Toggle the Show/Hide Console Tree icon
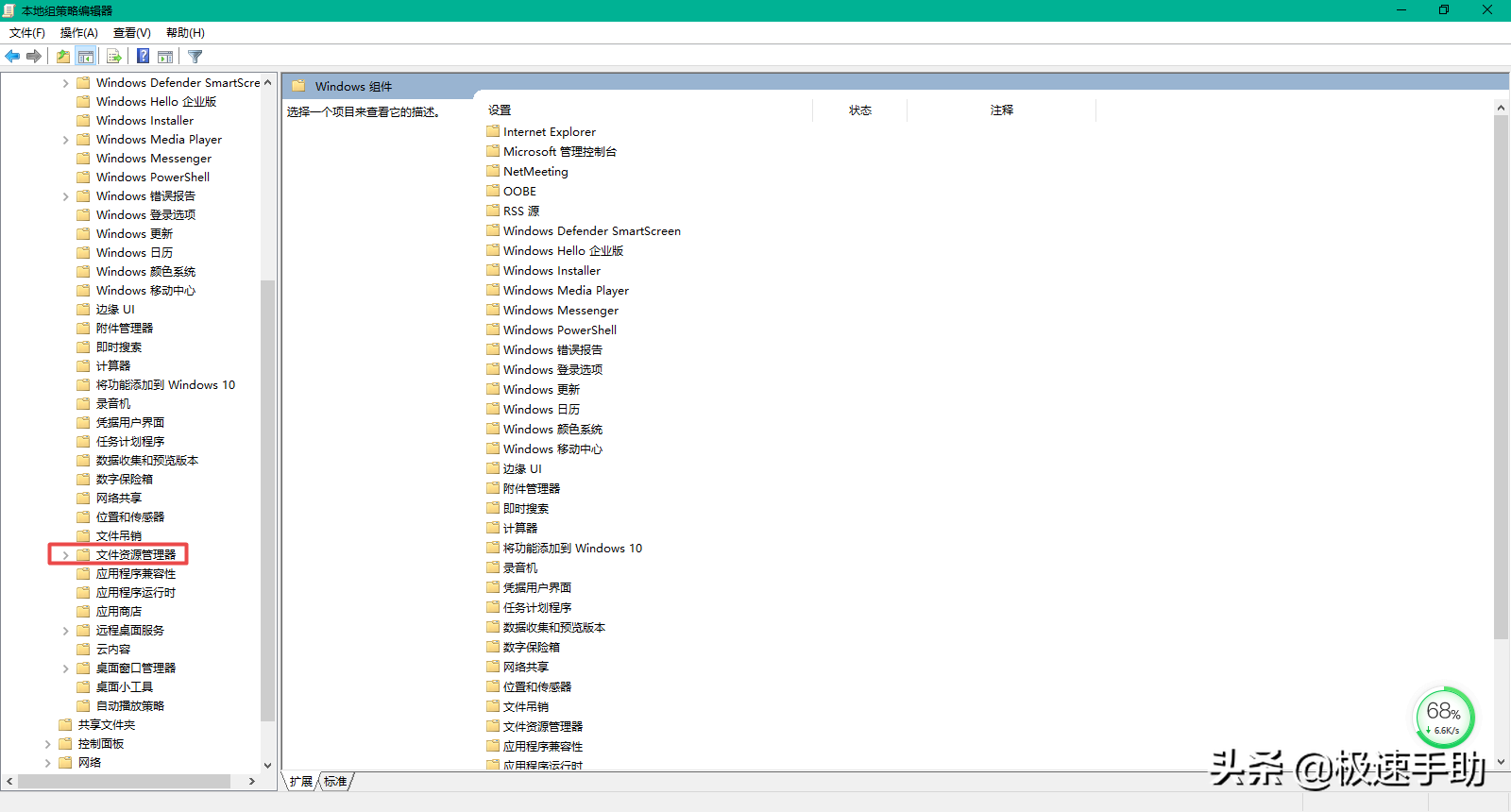The image size is (1511, 812). (86, 57)
